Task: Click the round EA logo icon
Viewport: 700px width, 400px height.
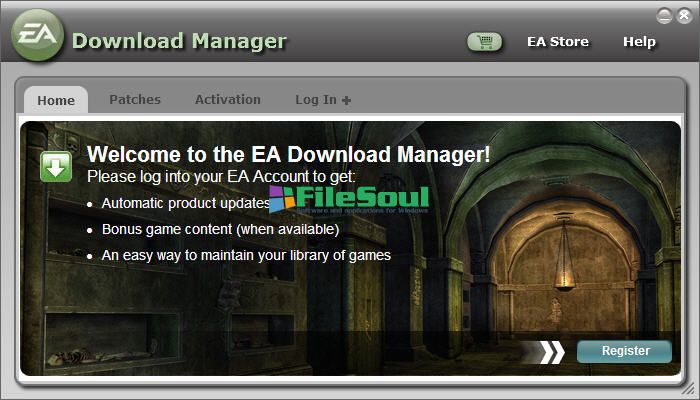Action: coord(38,35)
